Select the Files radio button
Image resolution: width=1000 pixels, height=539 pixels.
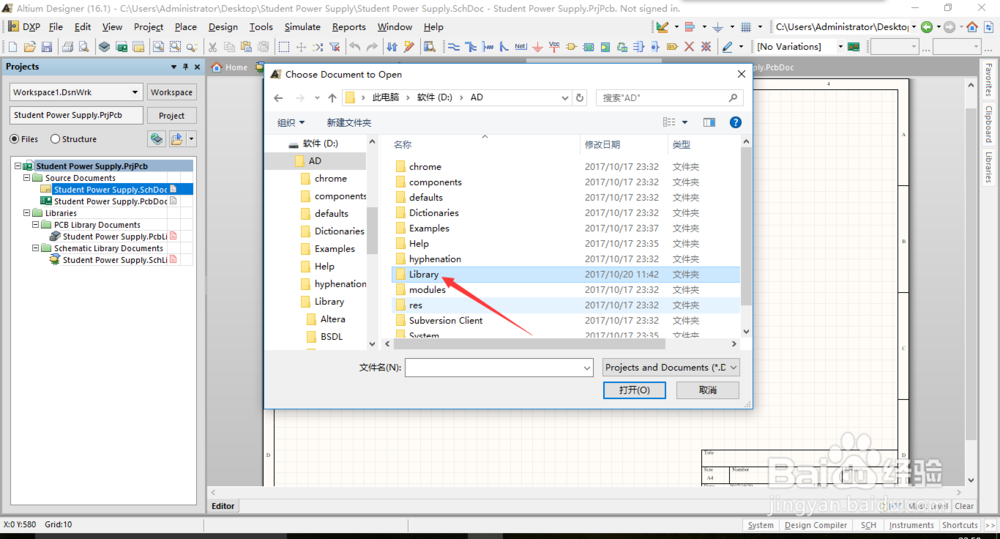point(14,139)
